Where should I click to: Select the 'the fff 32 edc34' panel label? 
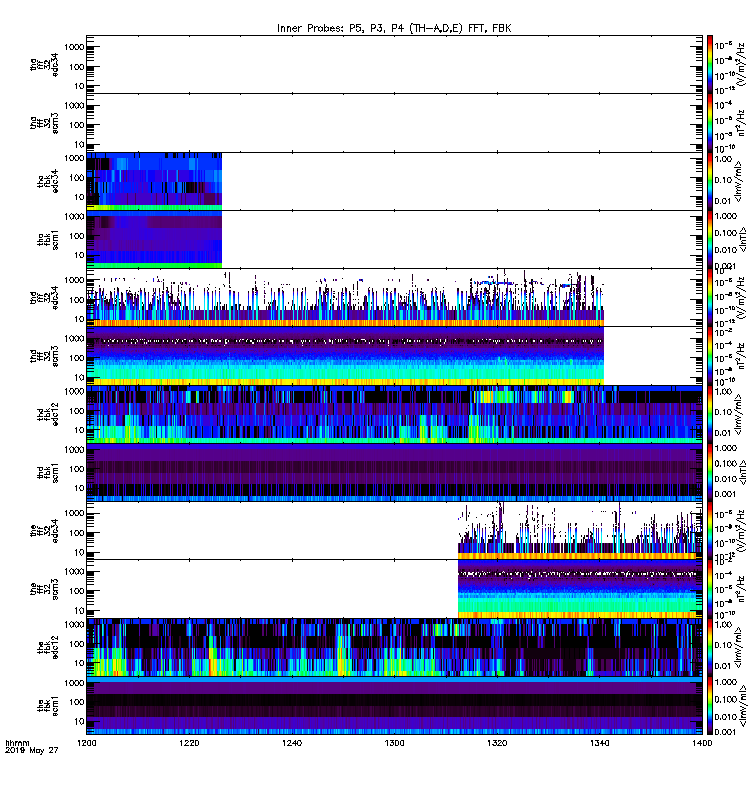coord(44,531)
